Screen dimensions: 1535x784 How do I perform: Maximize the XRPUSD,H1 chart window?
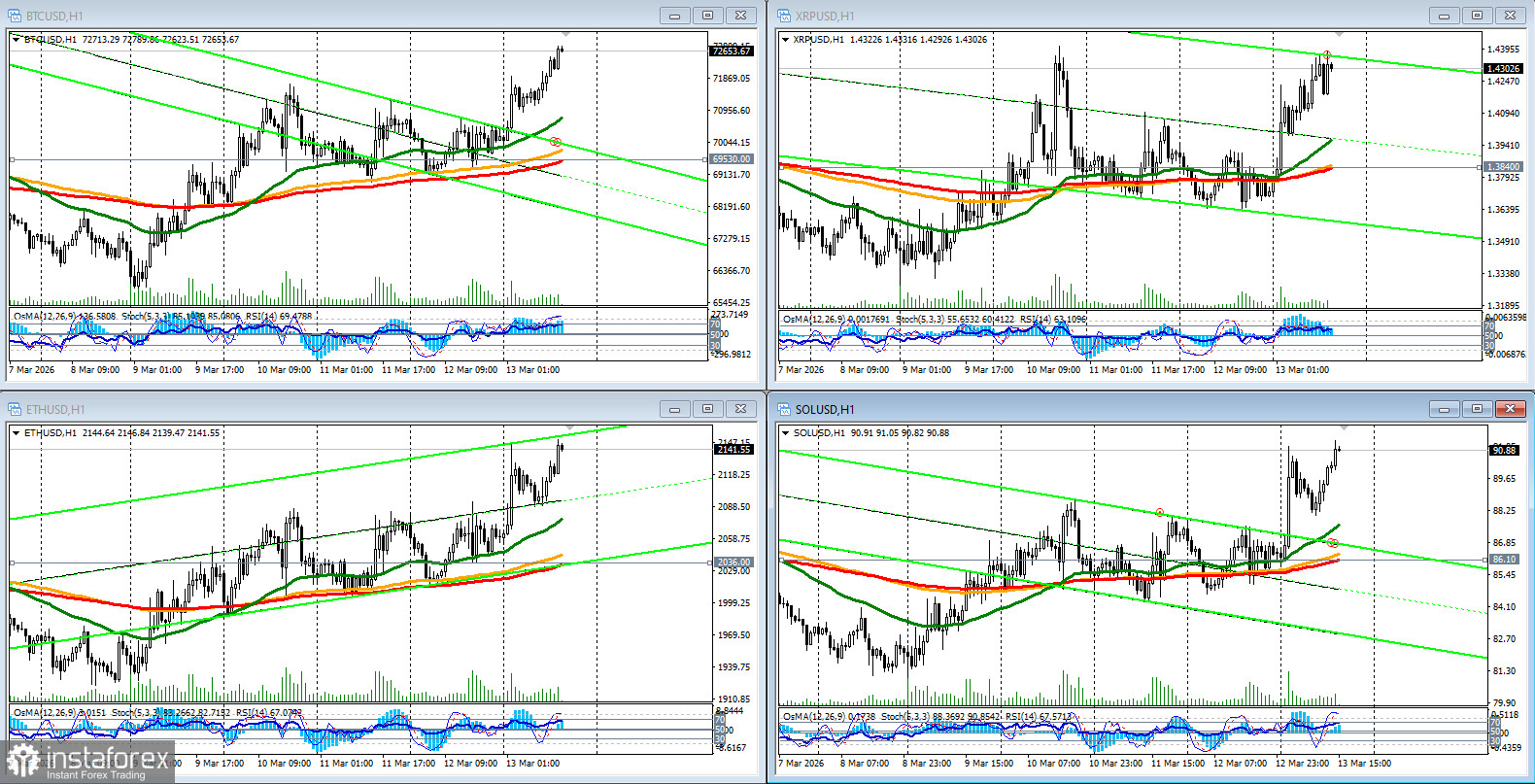pos(1477,16)
